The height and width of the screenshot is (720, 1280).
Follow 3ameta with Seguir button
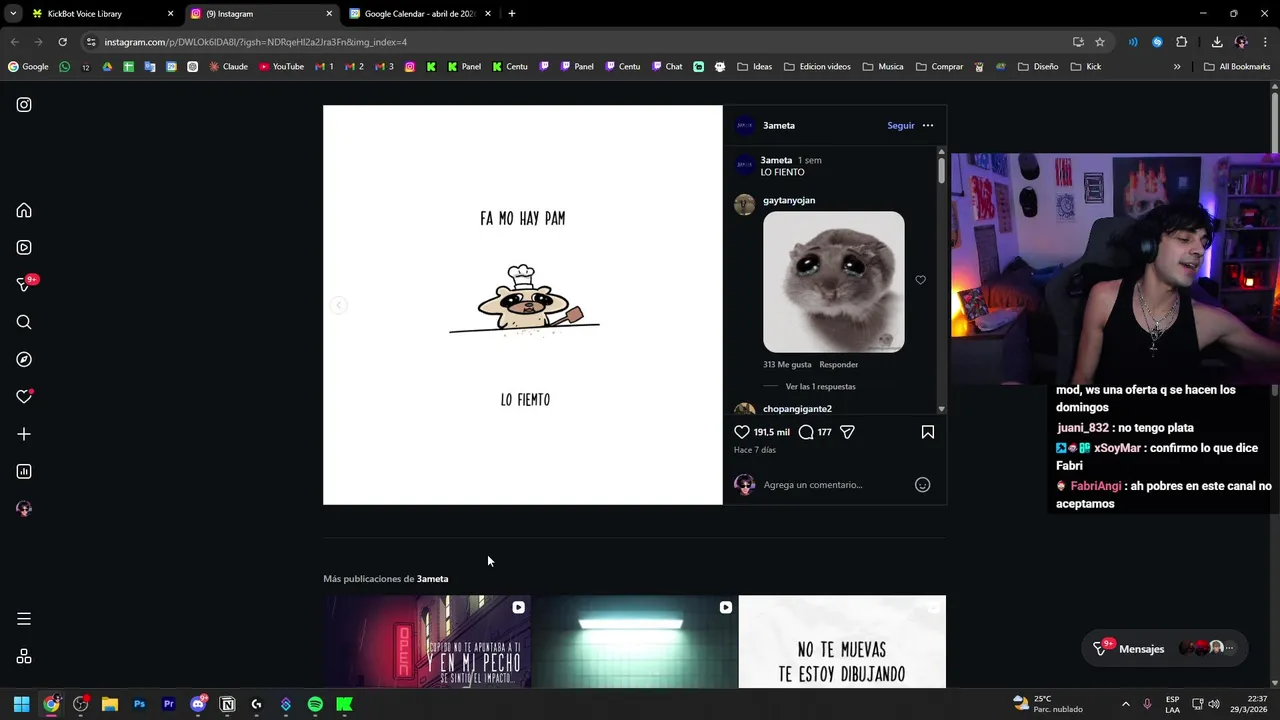pyautogui.click(x=901, y=126)
